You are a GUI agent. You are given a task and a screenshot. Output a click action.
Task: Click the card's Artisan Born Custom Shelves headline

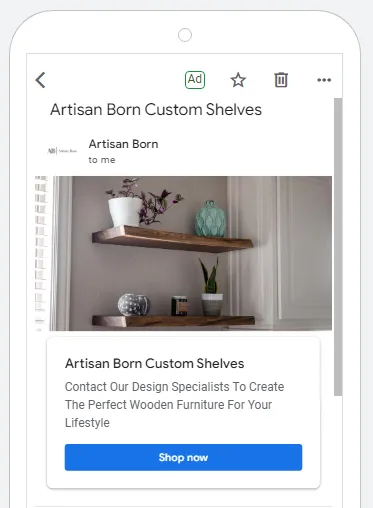(155, 363)
